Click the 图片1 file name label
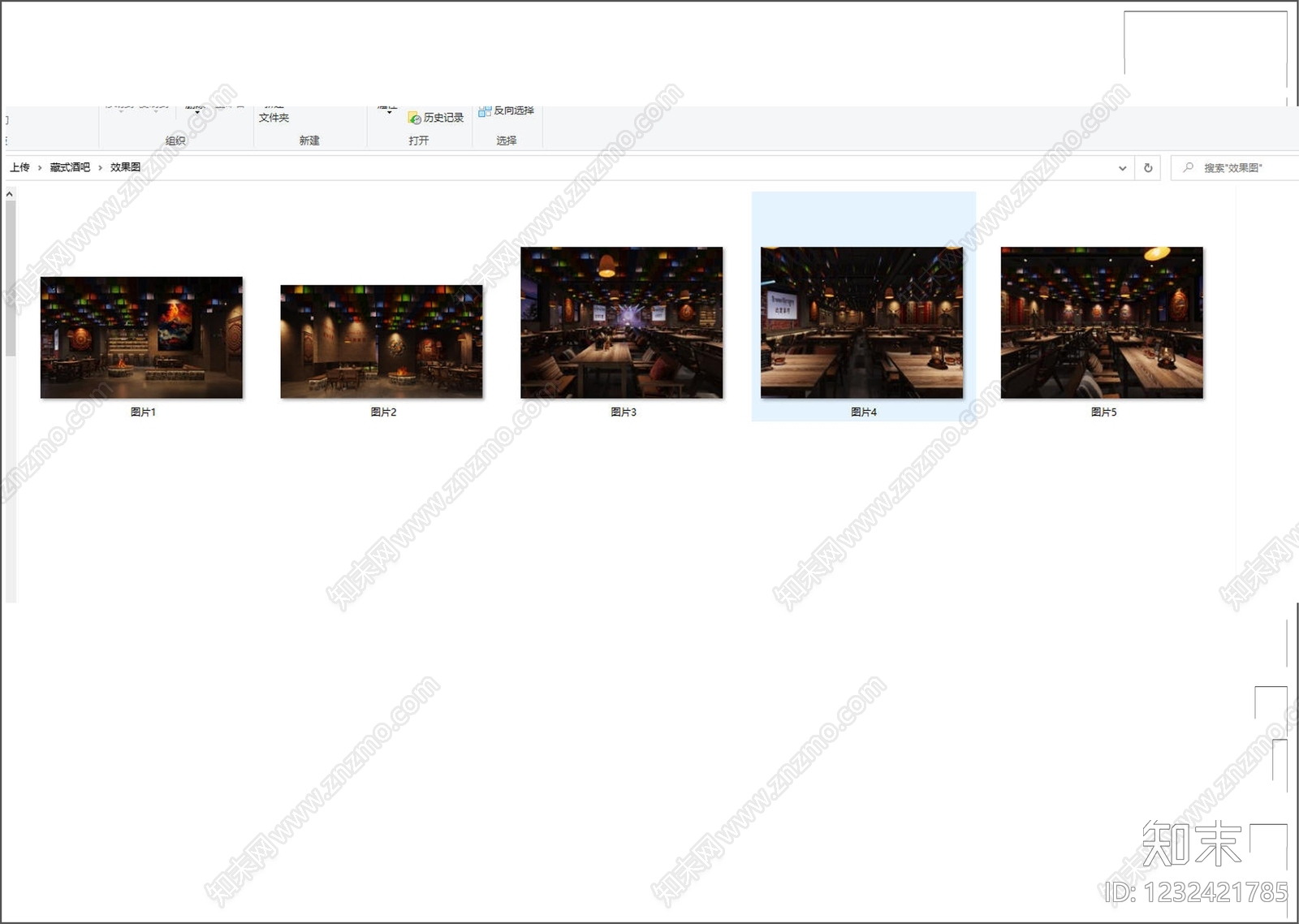Viewport: 1299px width, 924px height. (143, 412)
